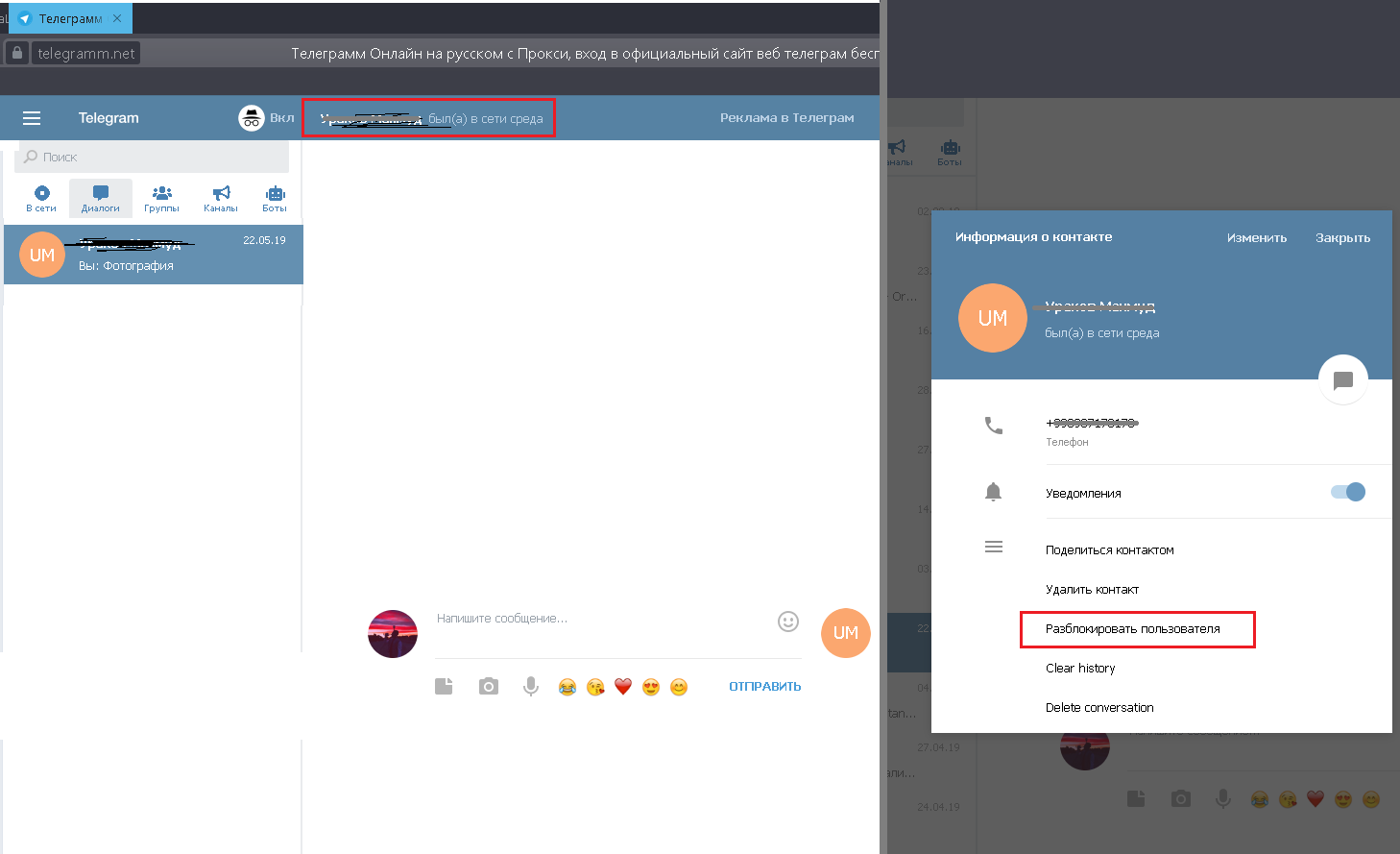Switch to the Диалоги tab

pyautogui.click(x=101, y=199)
